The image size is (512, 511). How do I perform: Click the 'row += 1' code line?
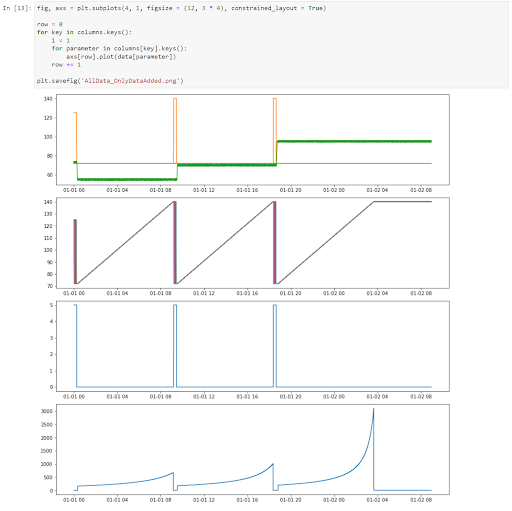point(66,65)
